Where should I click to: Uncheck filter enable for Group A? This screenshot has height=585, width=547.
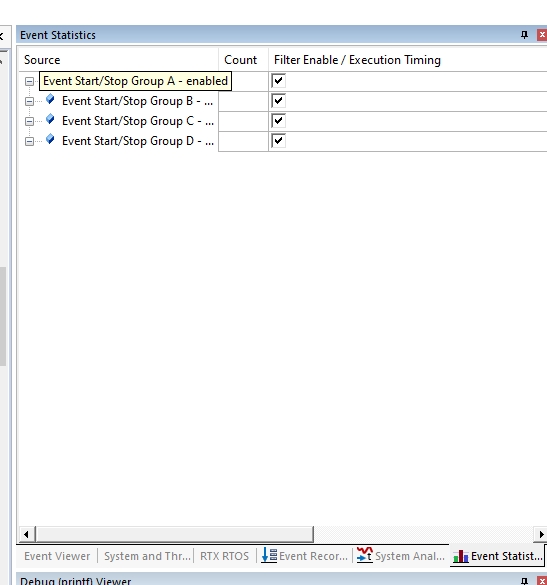(x=278, y=81)
